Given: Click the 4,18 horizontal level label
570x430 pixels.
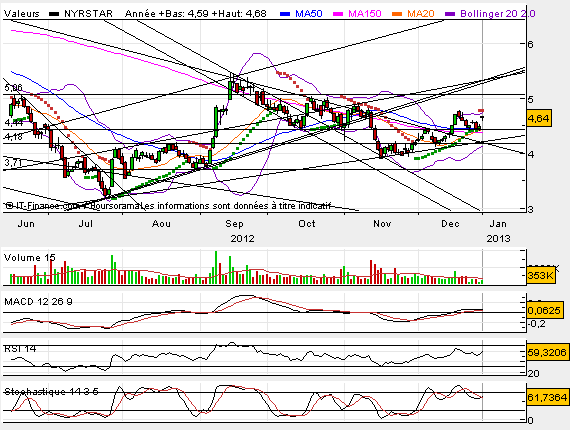Looking at the screenshot, I should pyautogui.click(x=13, y=137).
